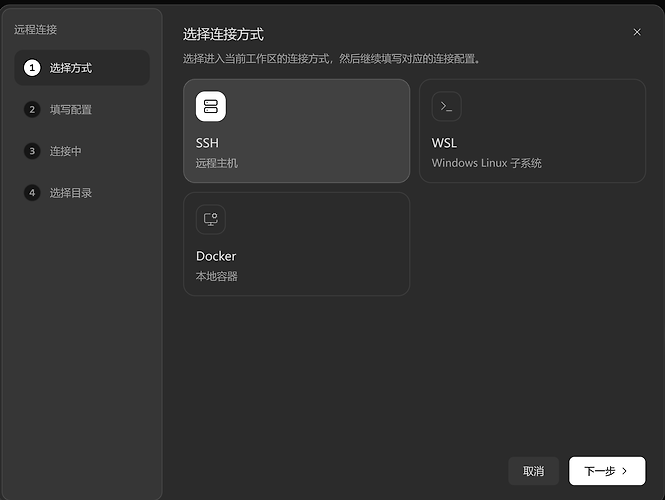Select the SSH connection card

pos(296,131)
